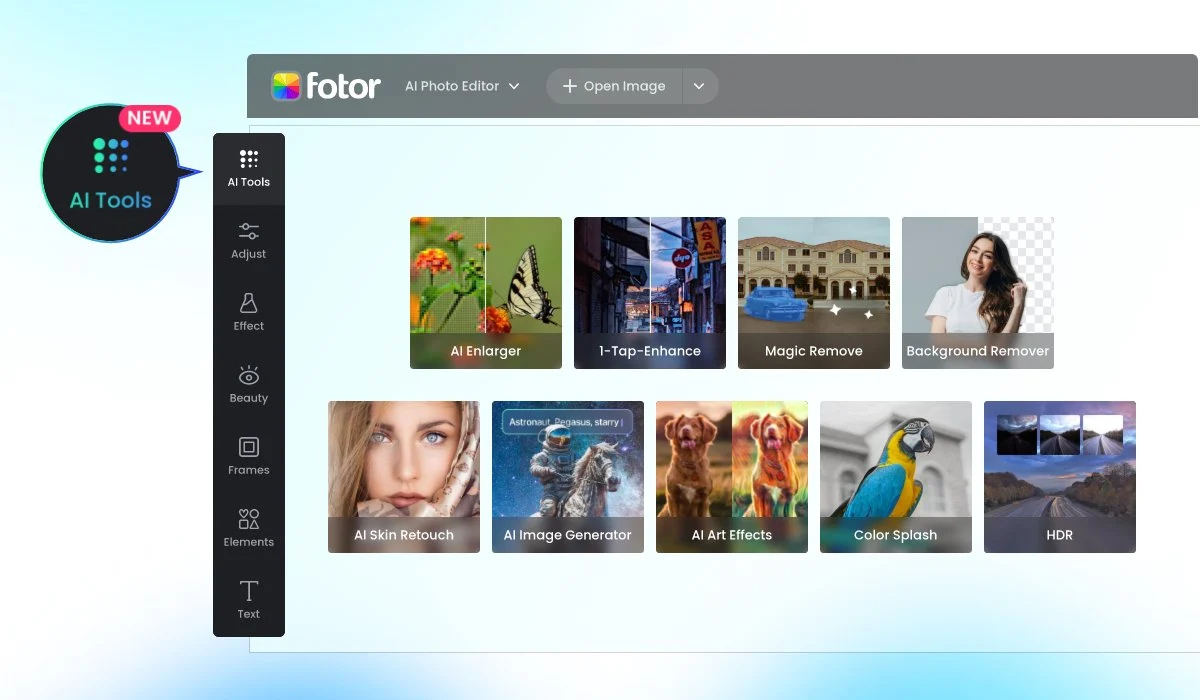Choose the Color Splash parrot card
The width and height of the screenshot is (1200, 700).
coord(896,477)
